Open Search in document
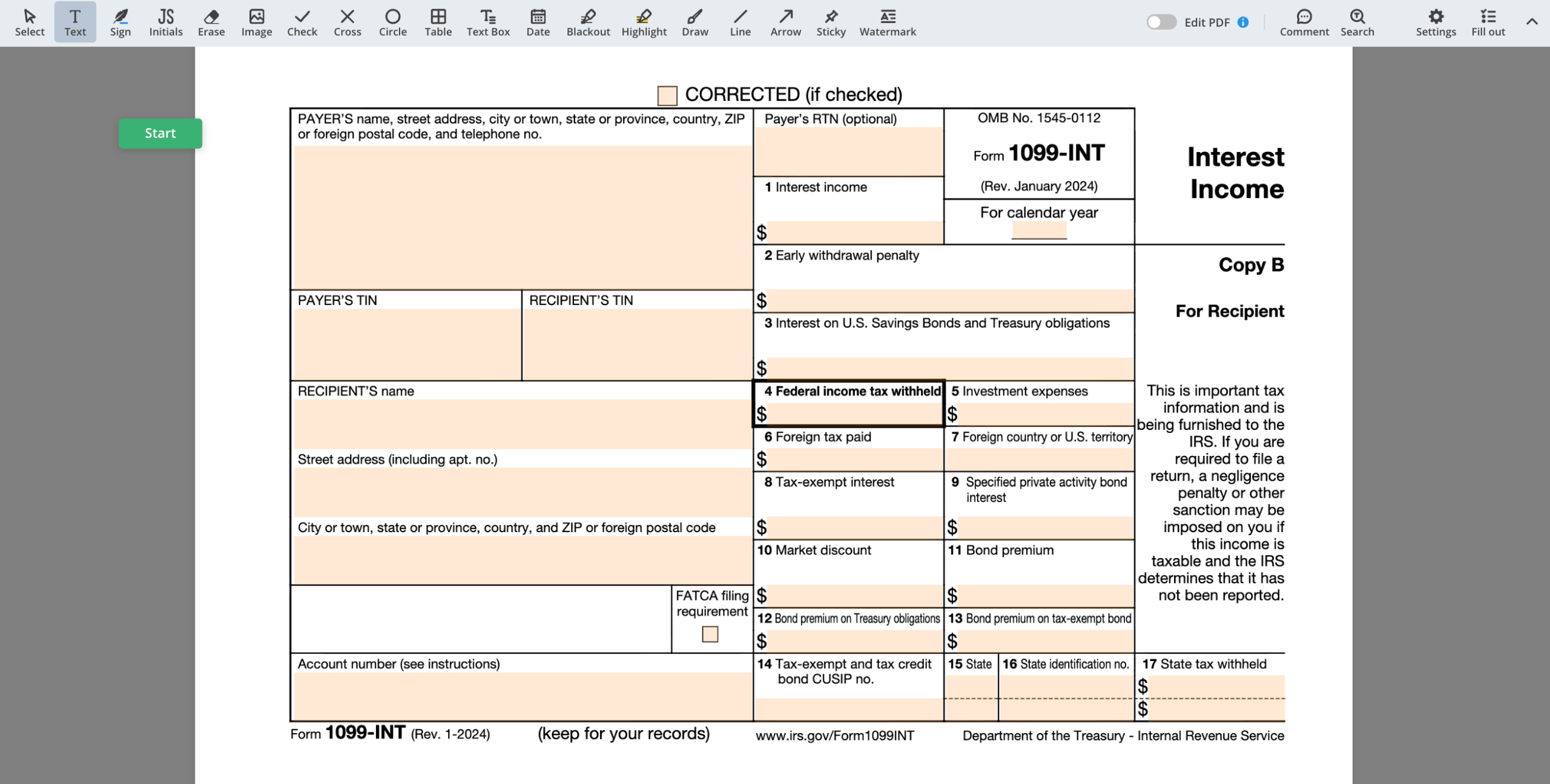Screen dimensions: 1550x784 1357,22
